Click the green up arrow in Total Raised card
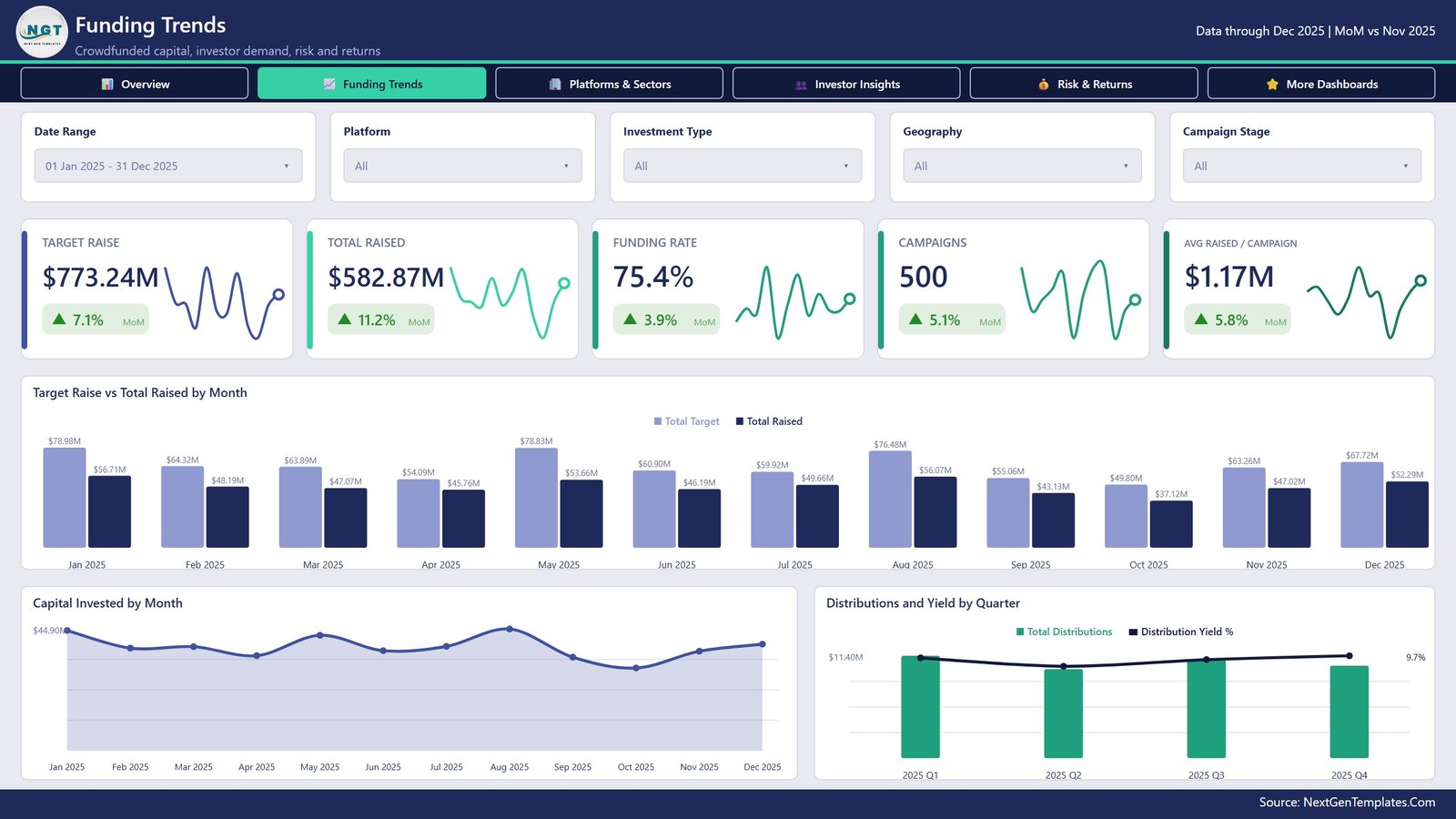The width and height of the screenshot is (1456, 819). click(345, 319)
